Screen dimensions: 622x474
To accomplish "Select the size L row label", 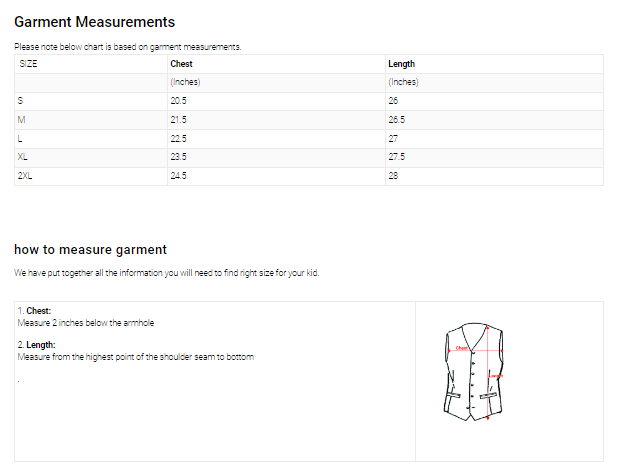I will click(x=21, y=139).
